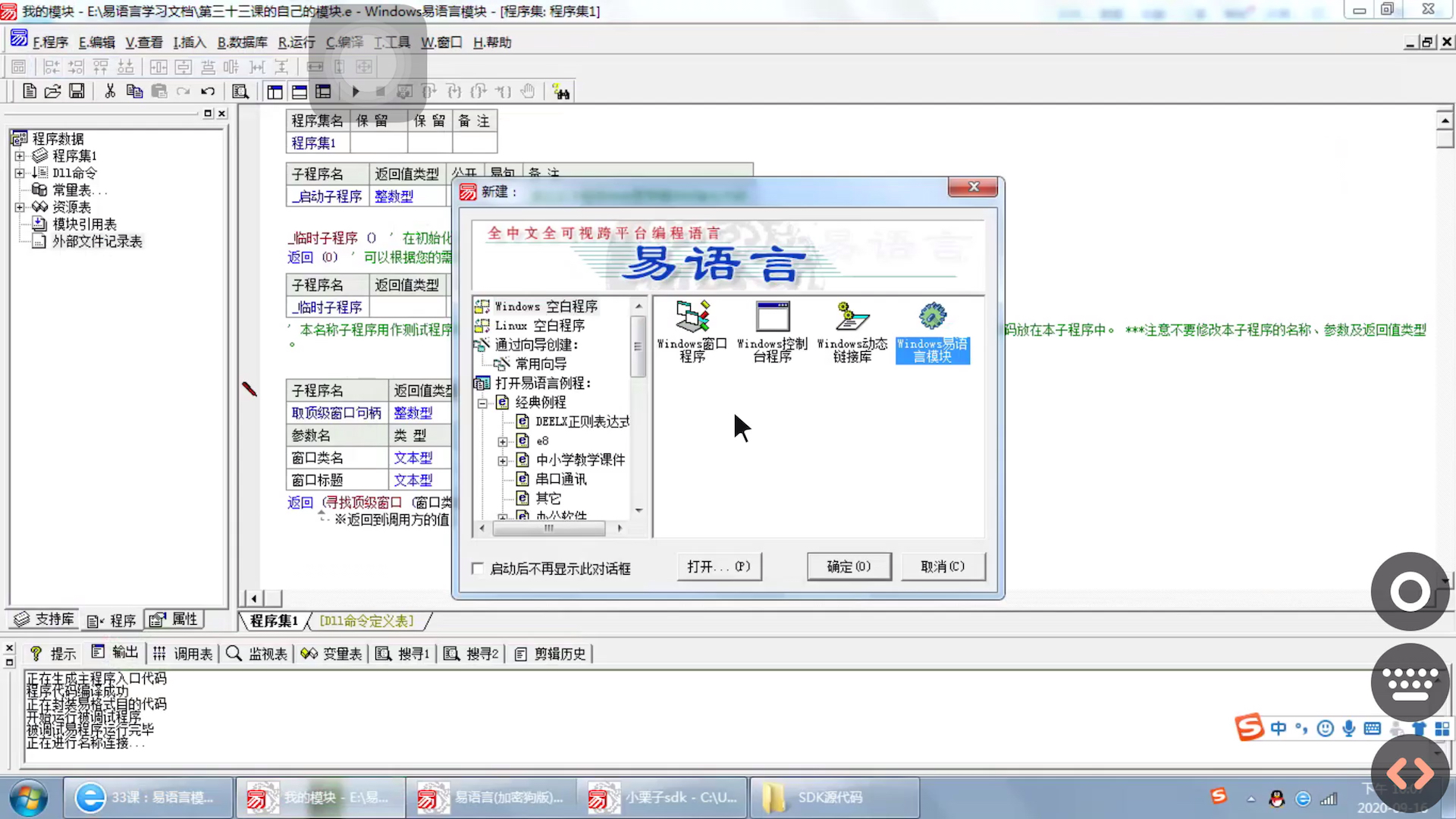
Task: Cut selection with the scissors toolbar icon
Action: click(x=109, y=91)
